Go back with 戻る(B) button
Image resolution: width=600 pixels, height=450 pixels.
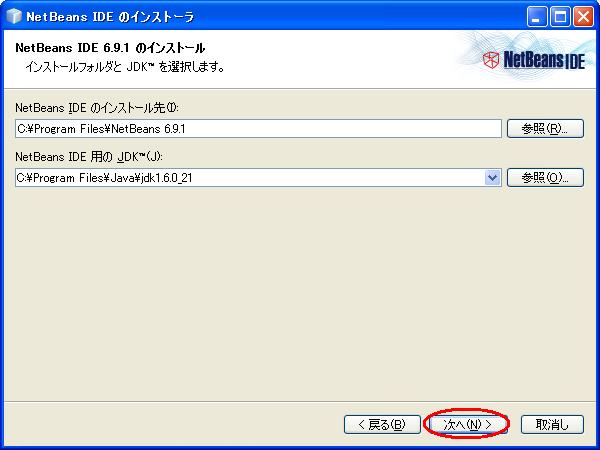(x=382, y=424)
